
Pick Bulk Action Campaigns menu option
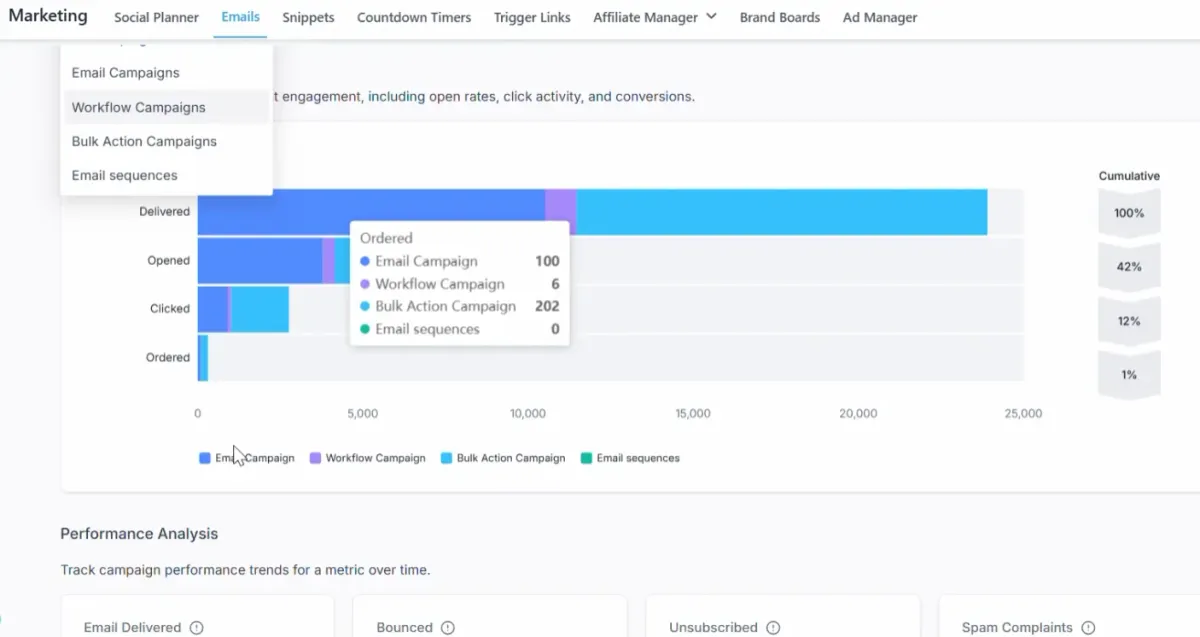tap(166, 141)
